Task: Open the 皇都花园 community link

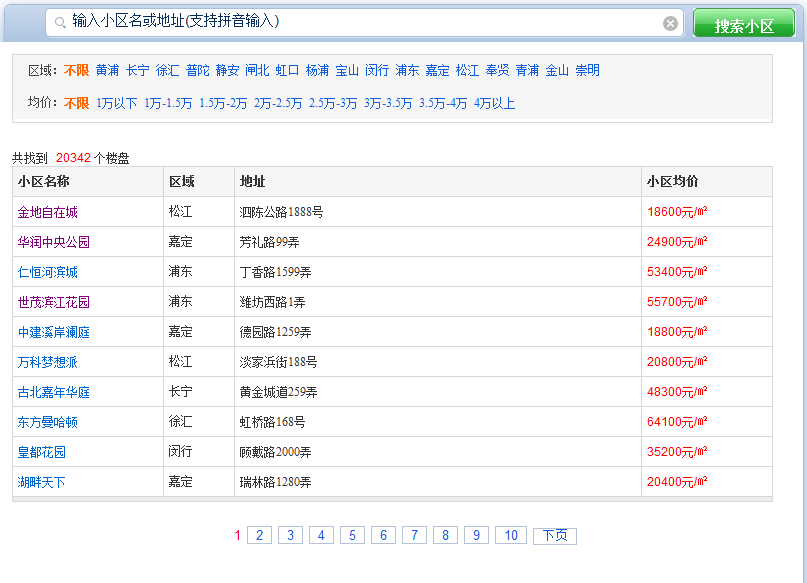Action: 42,452
